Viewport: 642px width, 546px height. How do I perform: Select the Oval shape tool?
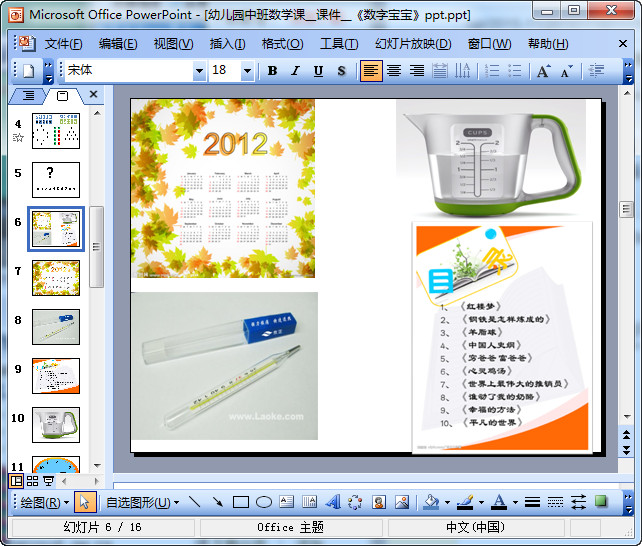[x=264, y=502]
